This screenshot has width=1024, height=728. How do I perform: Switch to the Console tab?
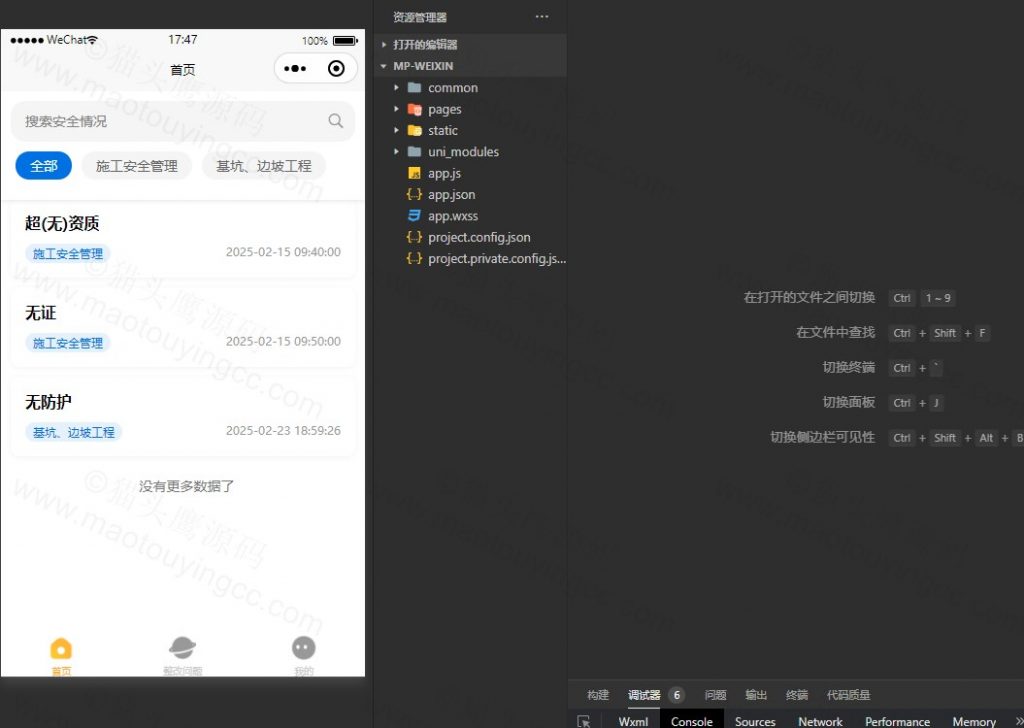tap(692, 721)
